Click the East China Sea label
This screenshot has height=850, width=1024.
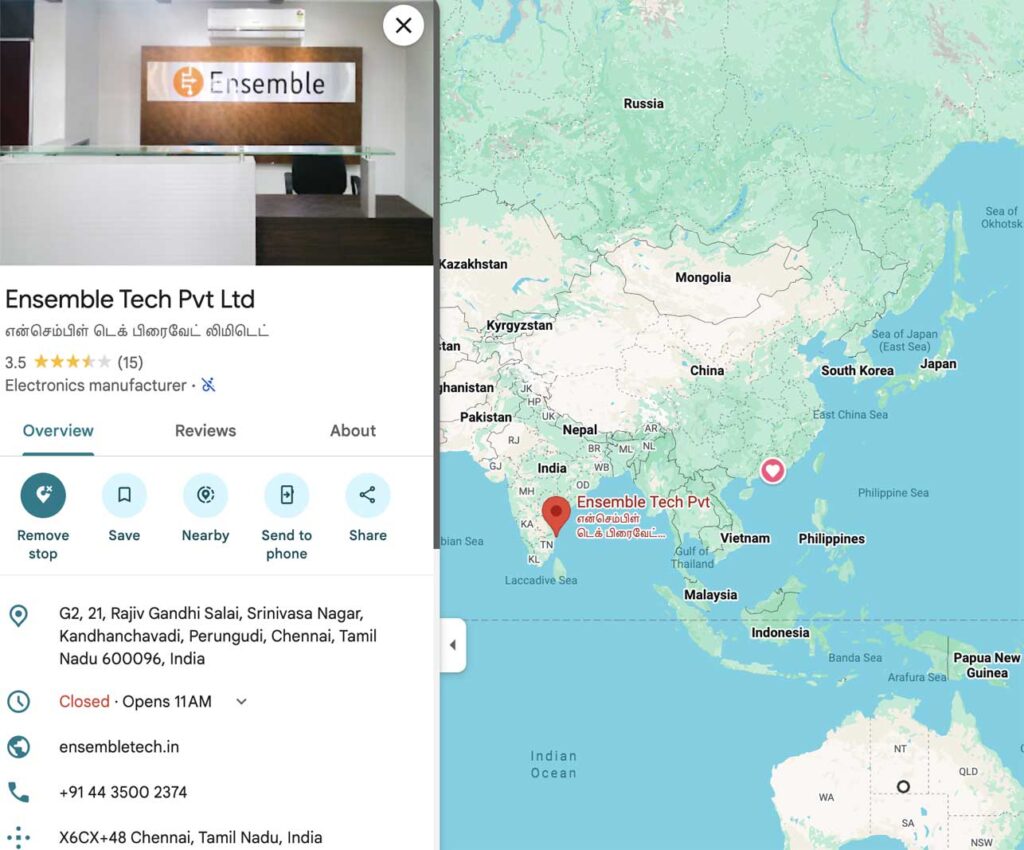tap(850, 415)
